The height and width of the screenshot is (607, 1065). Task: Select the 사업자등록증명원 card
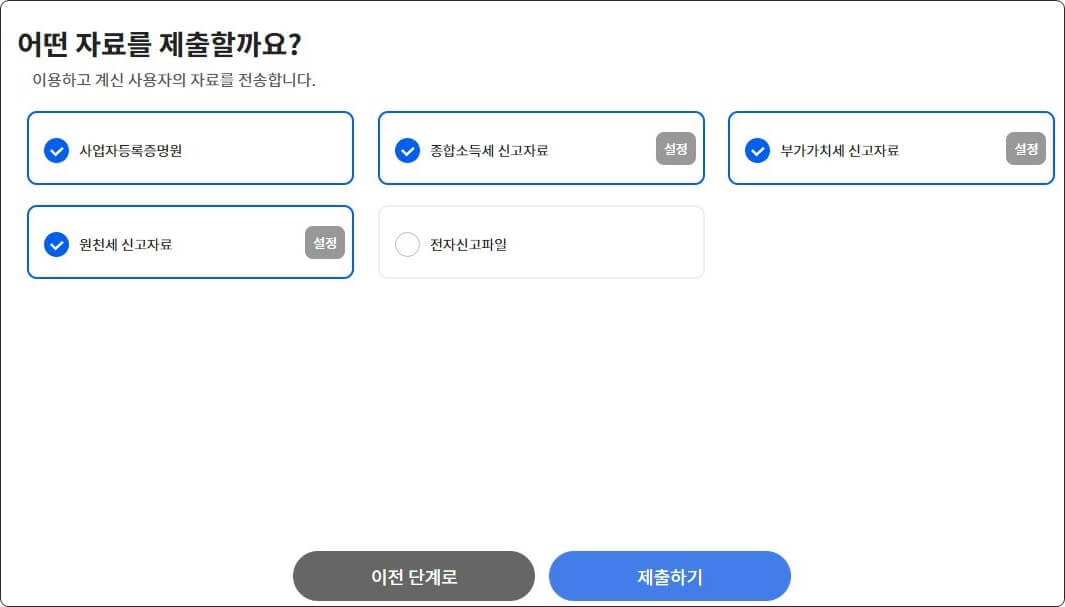coord(190,148)
